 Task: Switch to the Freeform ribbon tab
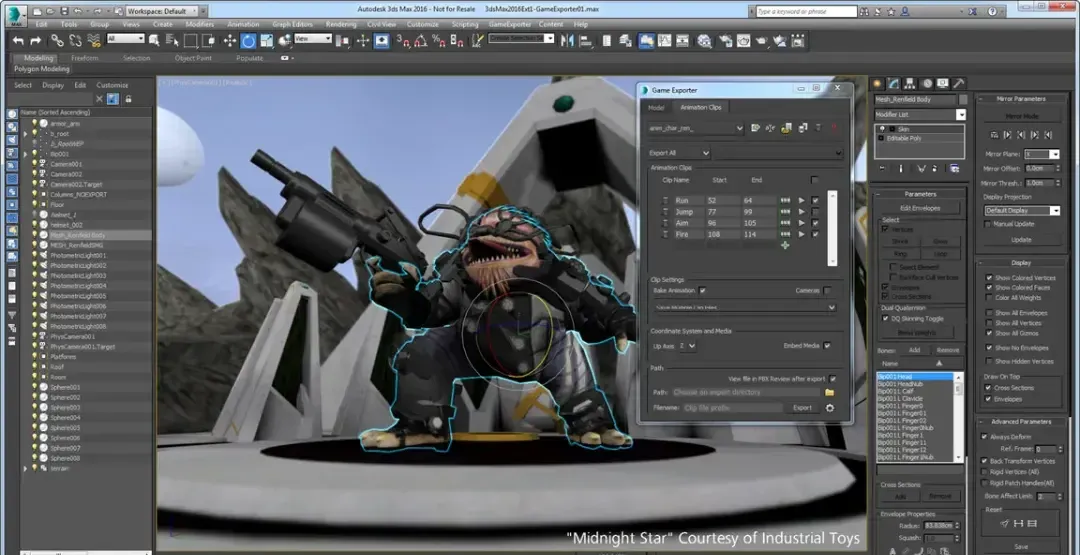pos(85,58)
